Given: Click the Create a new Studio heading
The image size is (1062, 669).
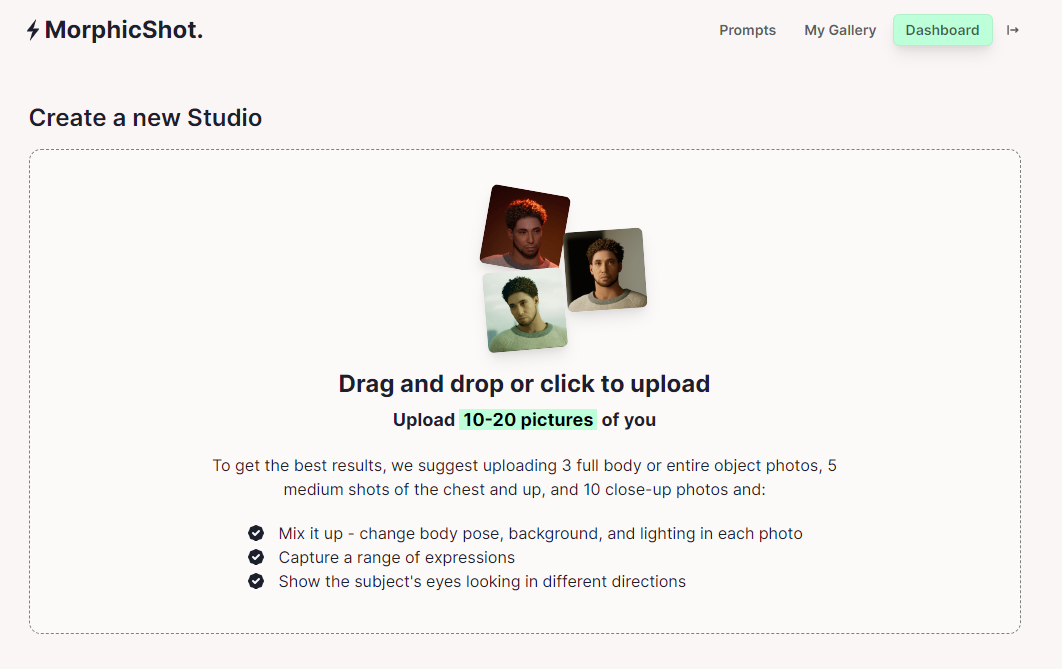Looking at the screenshot, I should (x=145, y=118).
